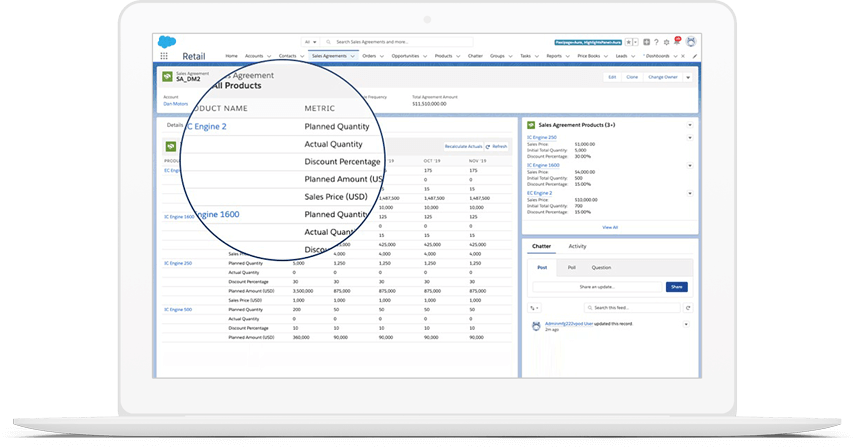
Task: Expand the Opportunities nav chevron
Action: coord(425,56)
